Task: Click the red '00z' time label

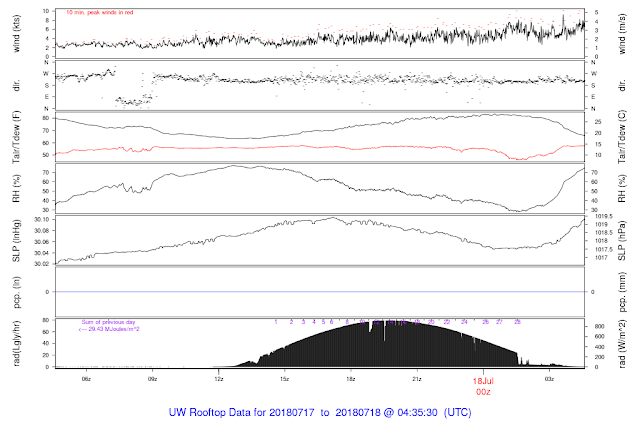Action: [483, 392]
